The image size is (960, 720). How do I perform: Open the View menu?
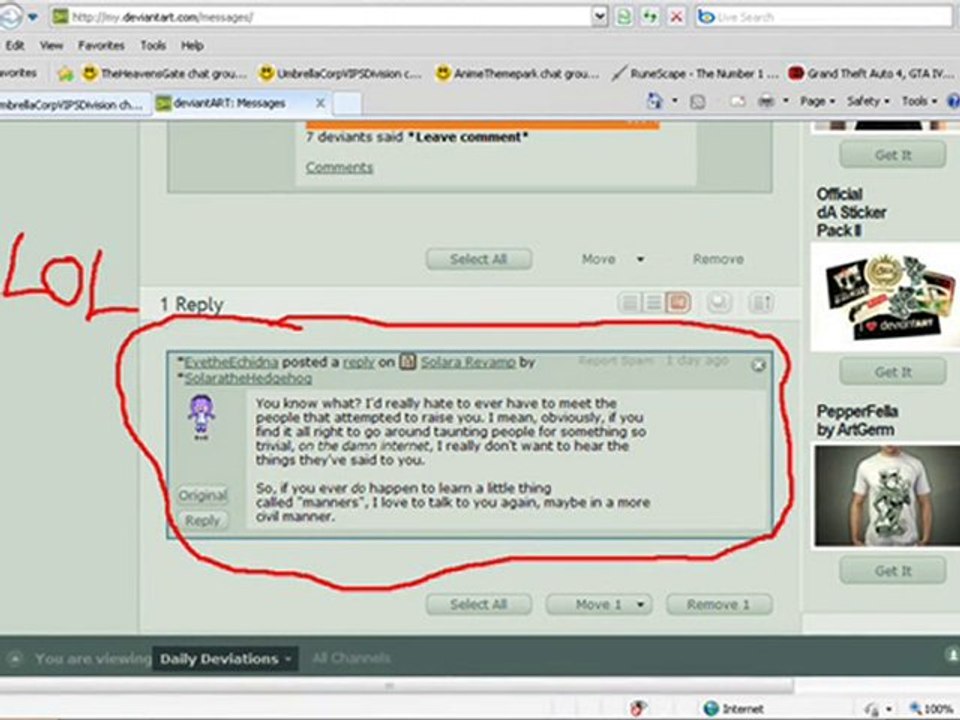(51, 45)
